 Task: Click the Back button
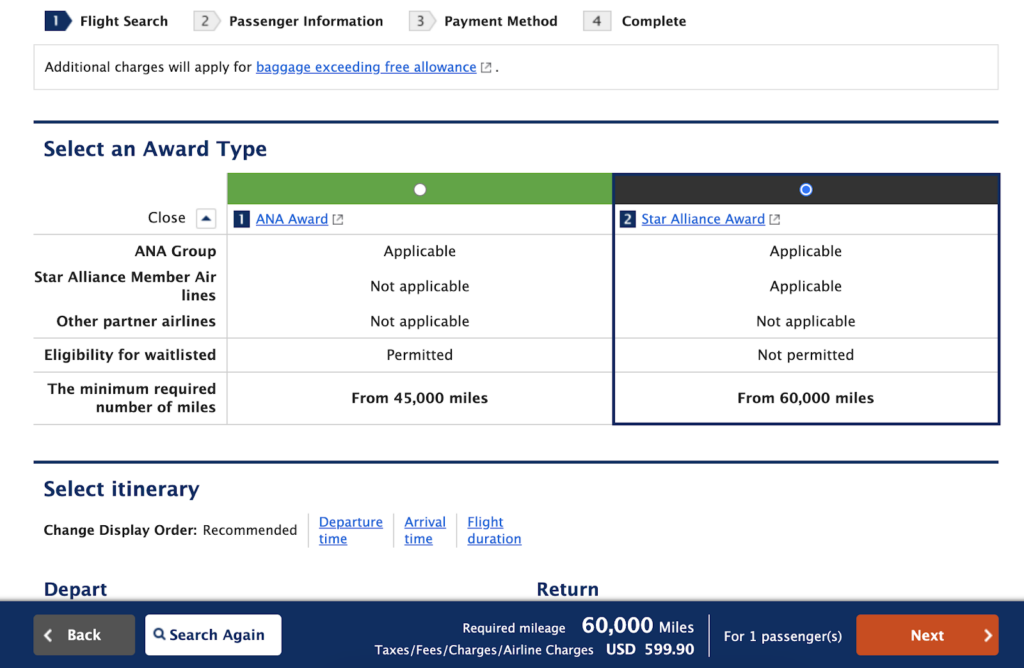pos(84,635)
